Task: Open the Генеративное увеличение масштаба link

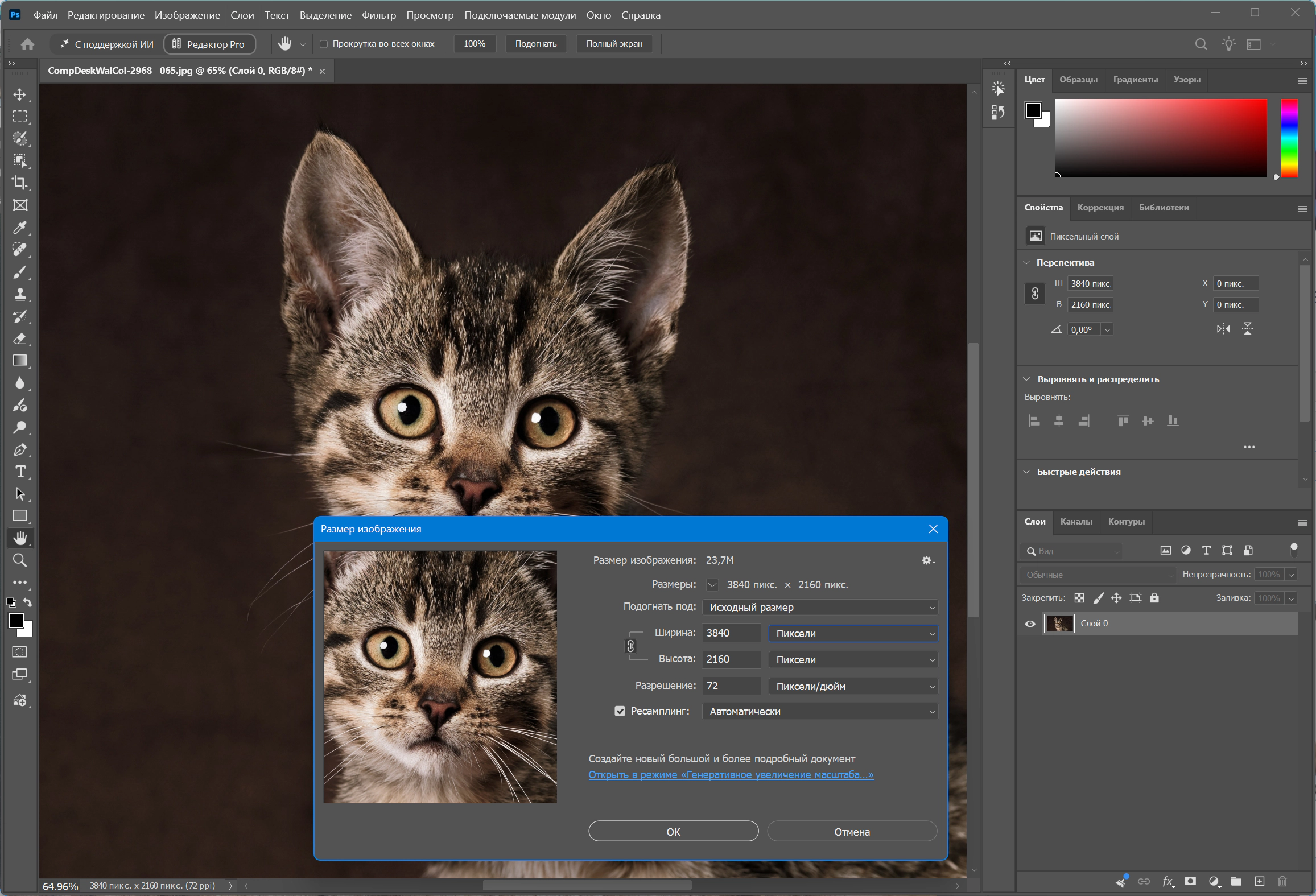Action: click(731, 775)
